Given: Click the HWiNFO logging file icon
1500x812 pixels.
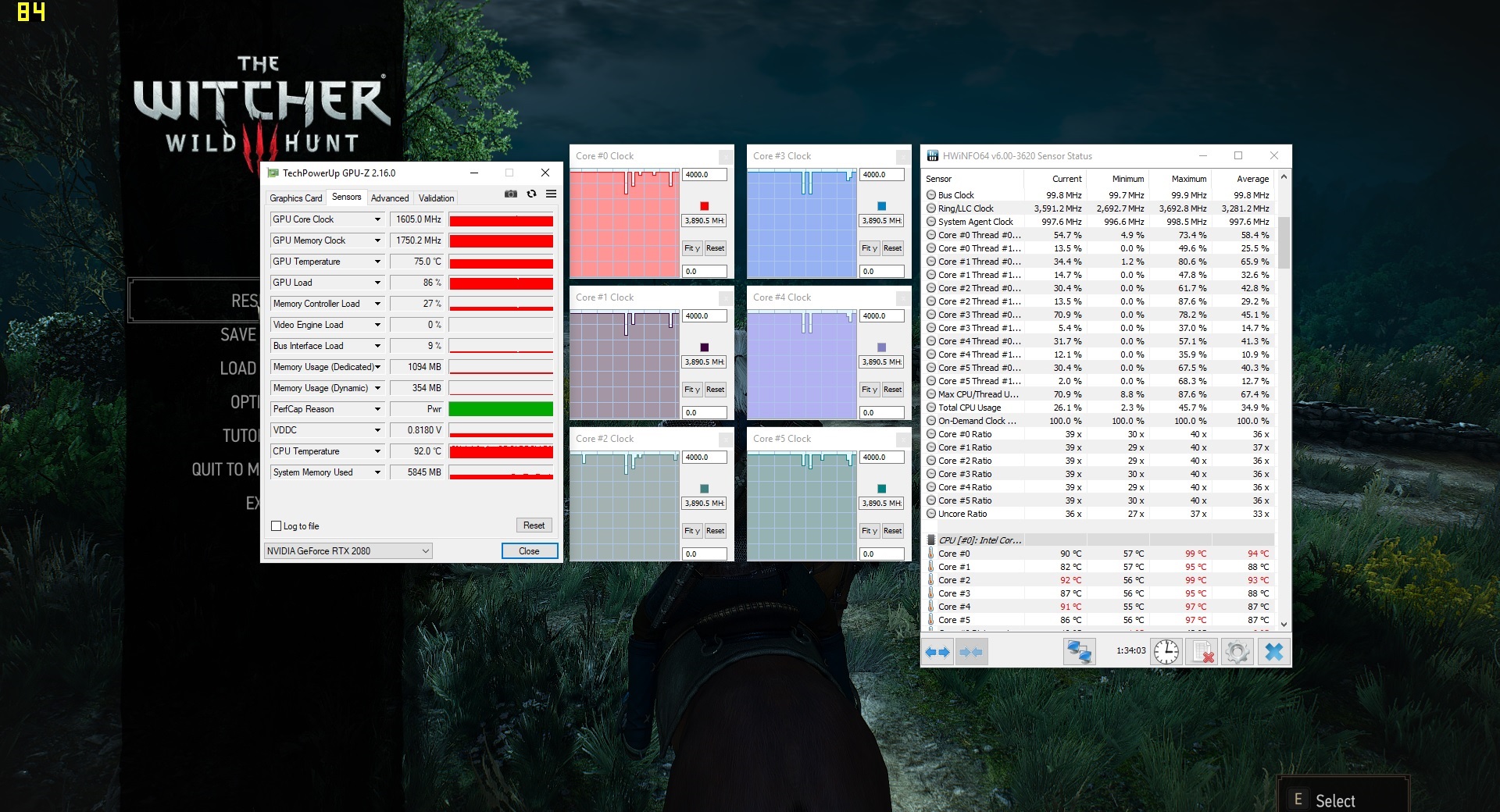Looking at the screenshot, I should click(1202, 651).
